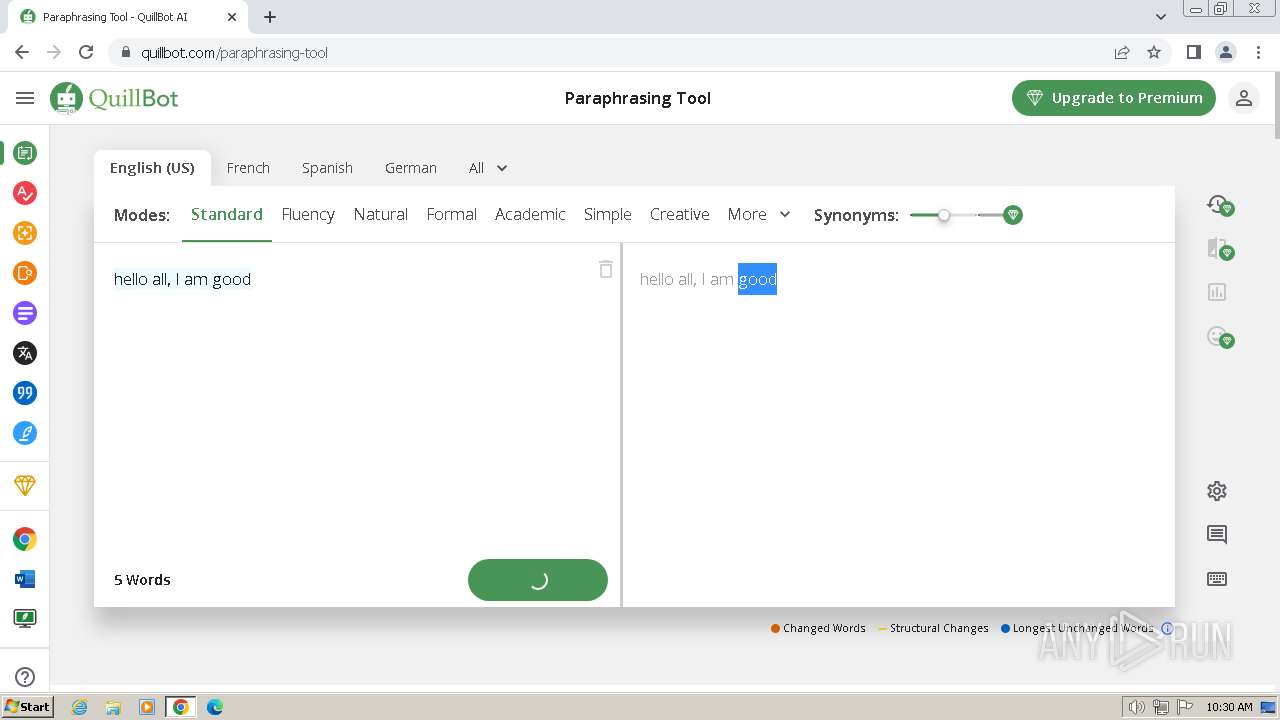This screenshot has width=1280, height=720.
Task: Click the 5 Words counter
Action: point(142,580)
